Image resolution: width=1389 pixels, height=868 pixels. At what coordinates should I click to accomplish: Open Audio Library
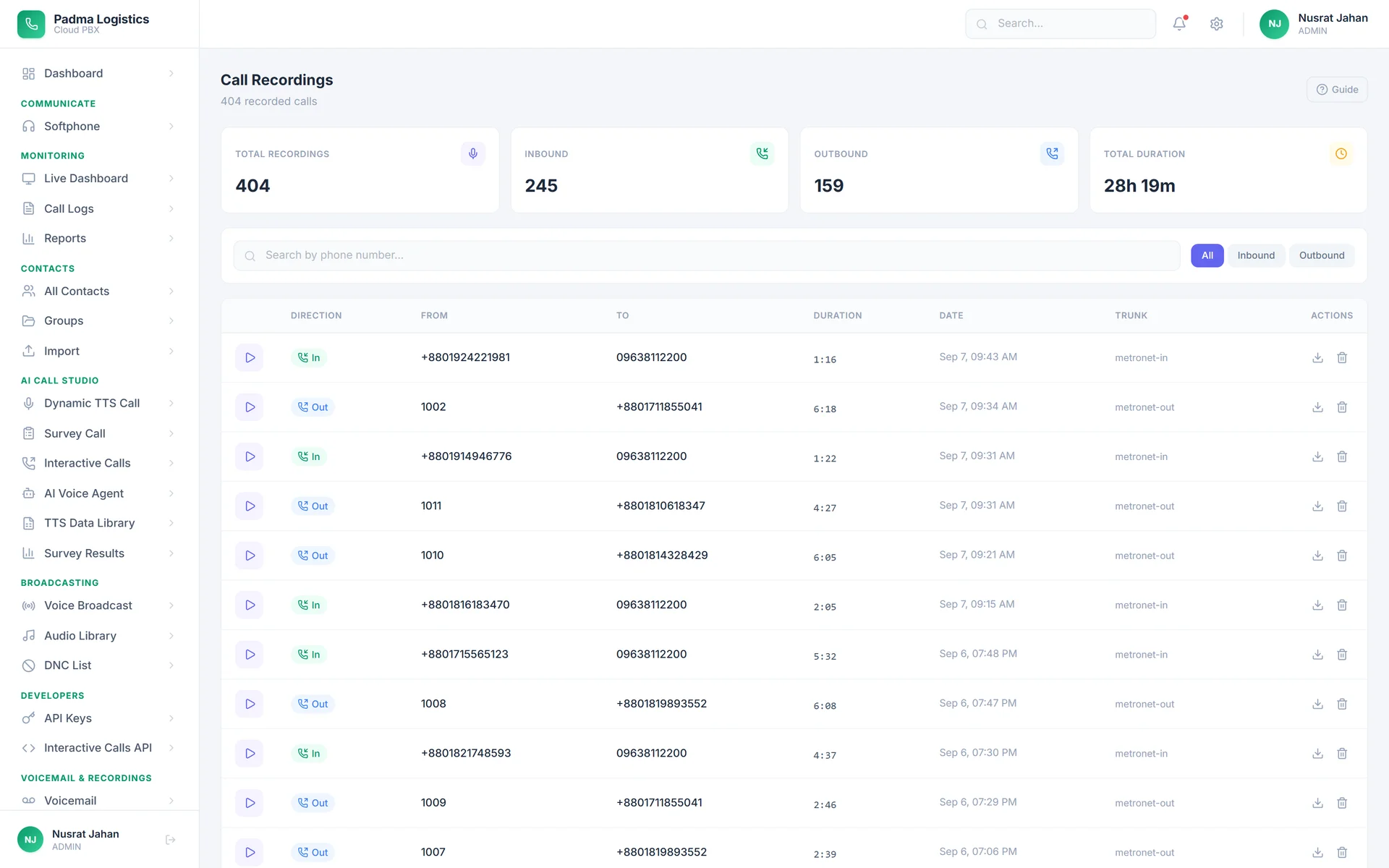pyautogui.click(x=99, y=636)
